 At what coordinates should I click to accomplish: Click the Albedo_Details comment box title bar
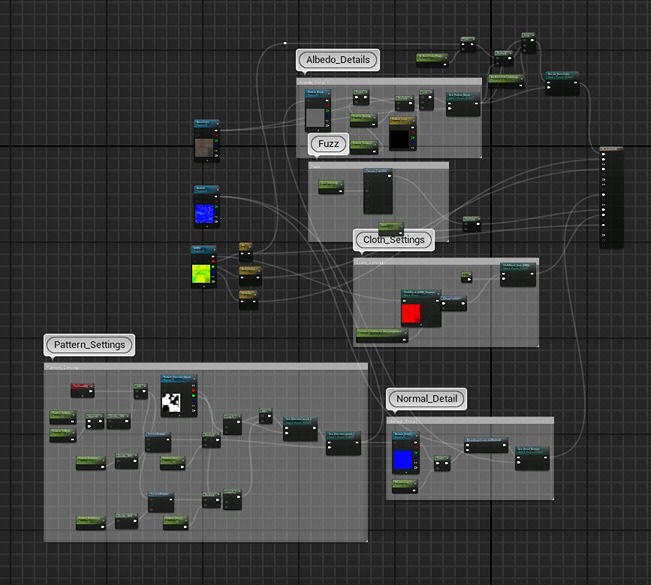point(389,82)
